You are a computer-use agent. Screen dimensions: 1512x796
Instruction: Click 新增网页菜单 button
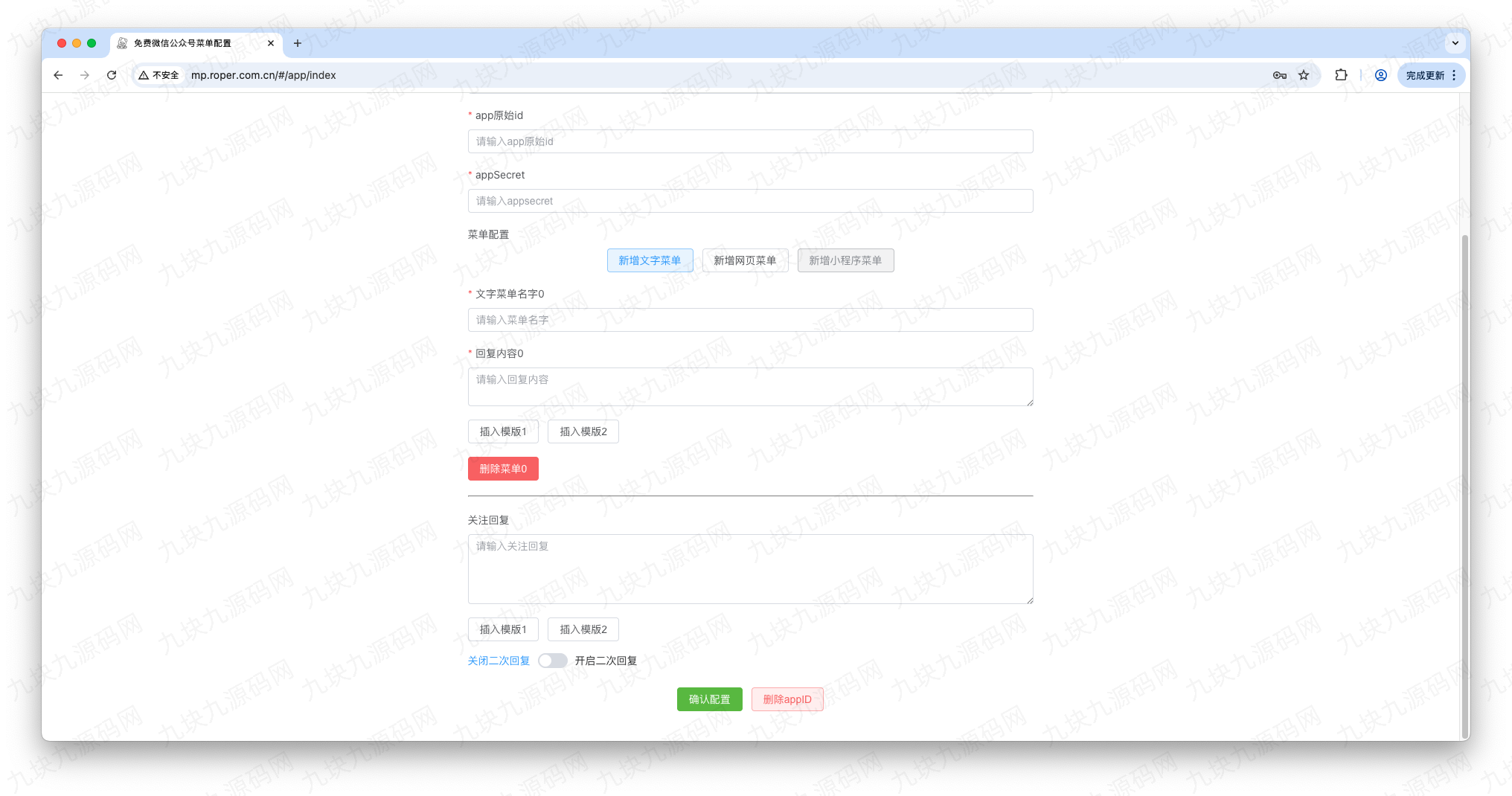[745, 260]
